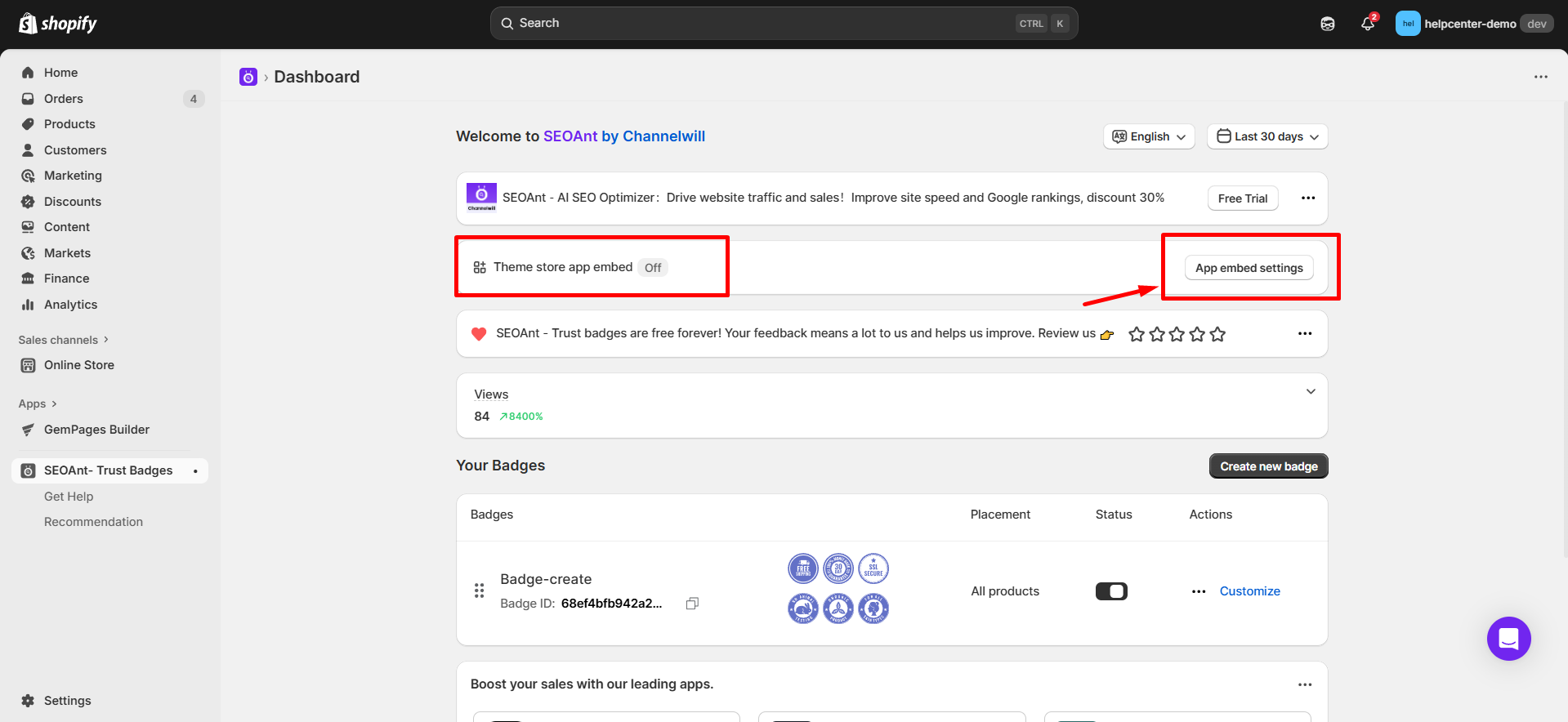Click the App embed settings button
1568x722 pixels.
click(x=1249, y=268)
